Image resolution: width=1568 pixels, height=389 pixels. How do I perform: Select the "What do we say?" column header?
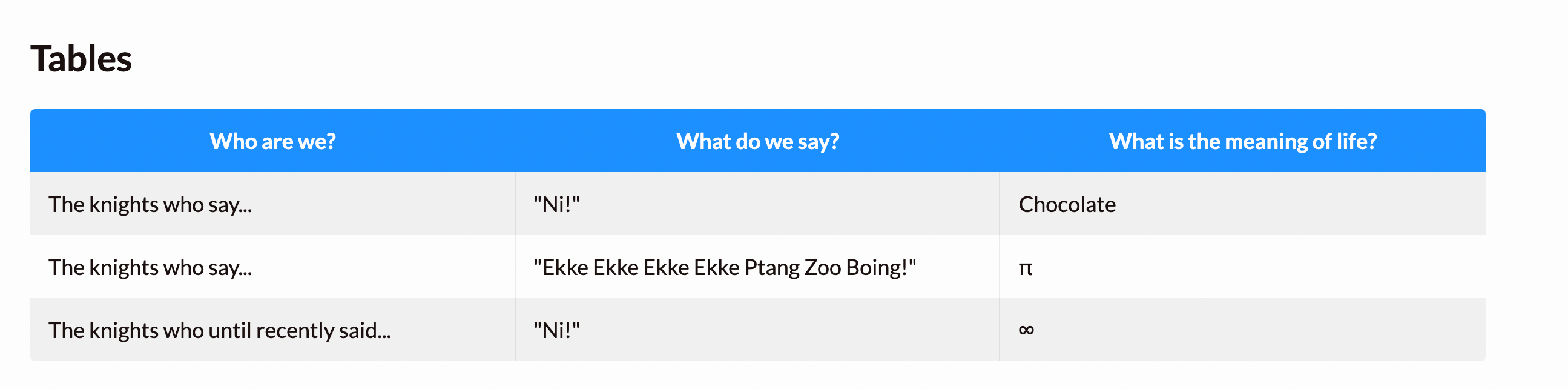[757, 141]
